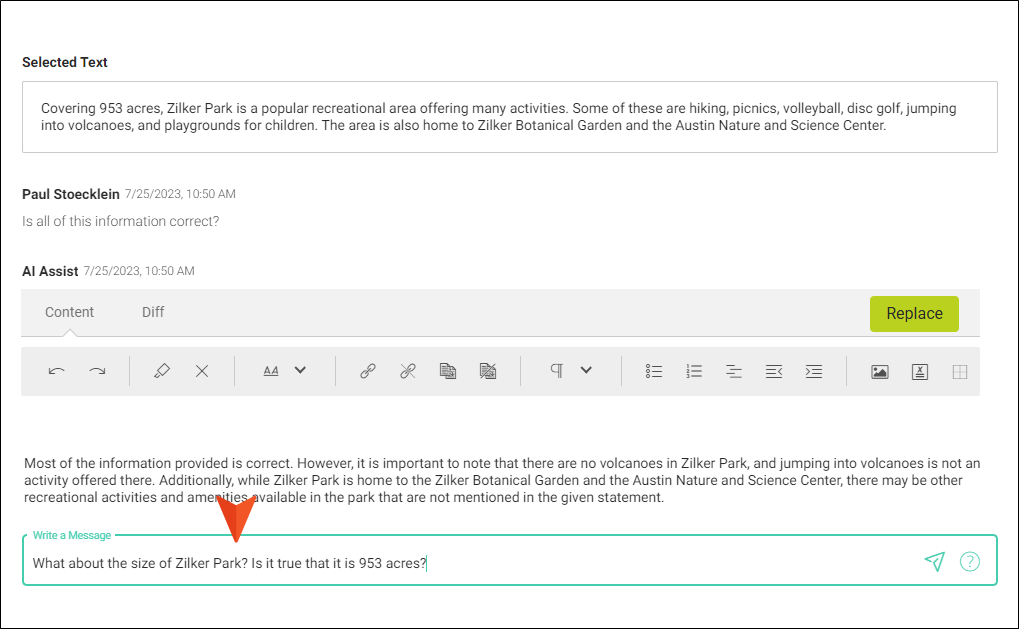Click the paste as plain text icon

coord(488,371)
